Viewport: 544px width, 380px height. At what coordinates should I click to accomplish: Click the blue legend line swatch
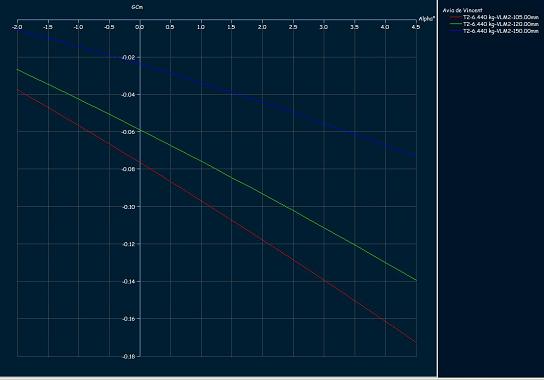point(455,31)
